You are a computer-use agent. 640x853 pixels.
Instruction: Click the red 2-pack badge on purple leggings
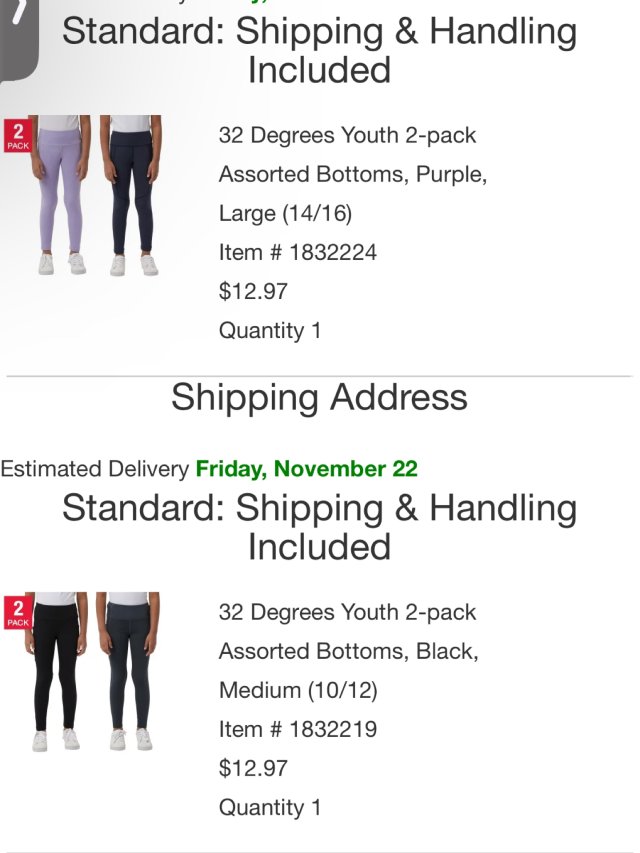pyautogui.click(x=18, y=135)
